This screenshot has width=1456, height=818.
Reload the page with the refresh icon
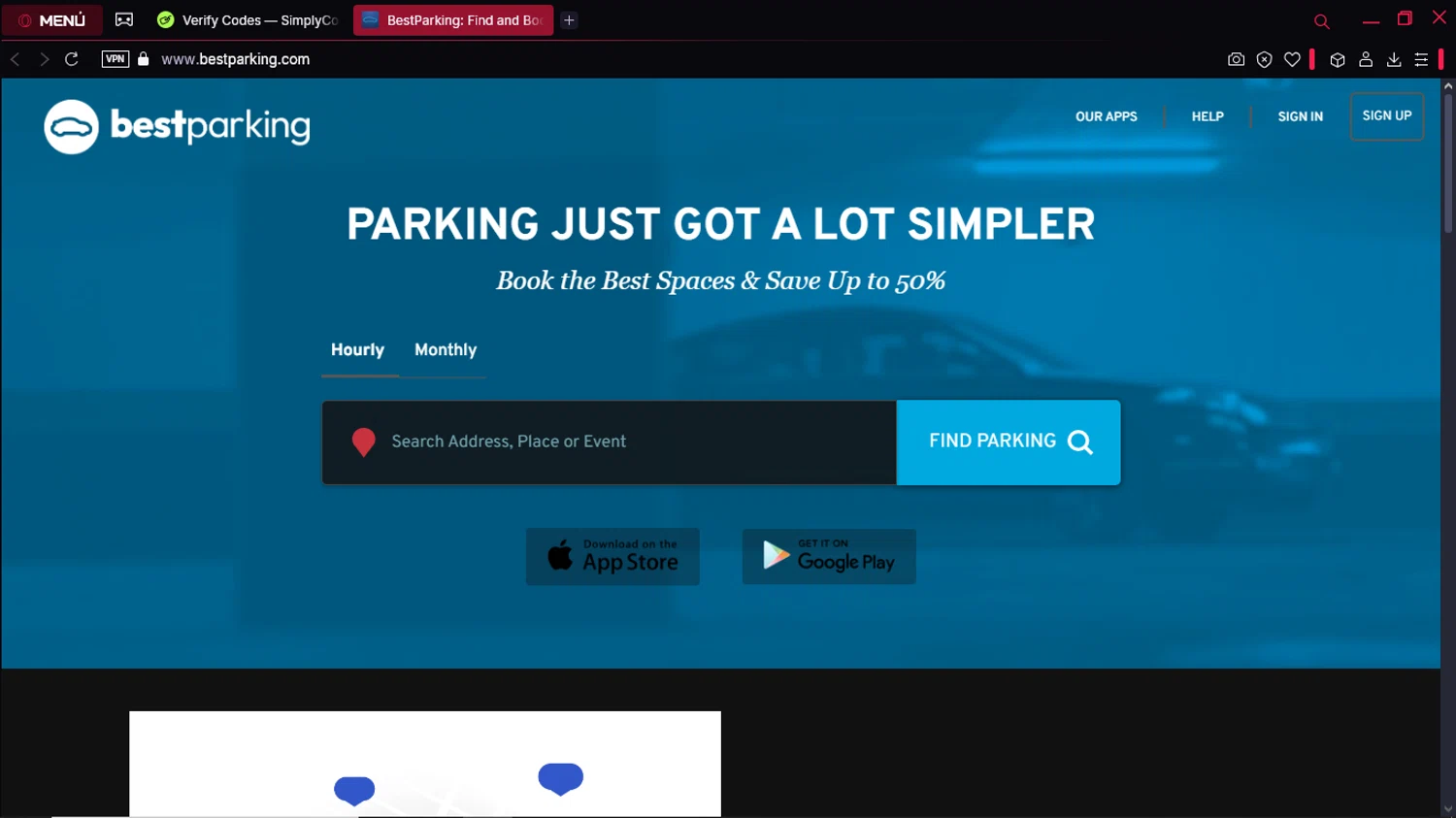tap(72, 59)
